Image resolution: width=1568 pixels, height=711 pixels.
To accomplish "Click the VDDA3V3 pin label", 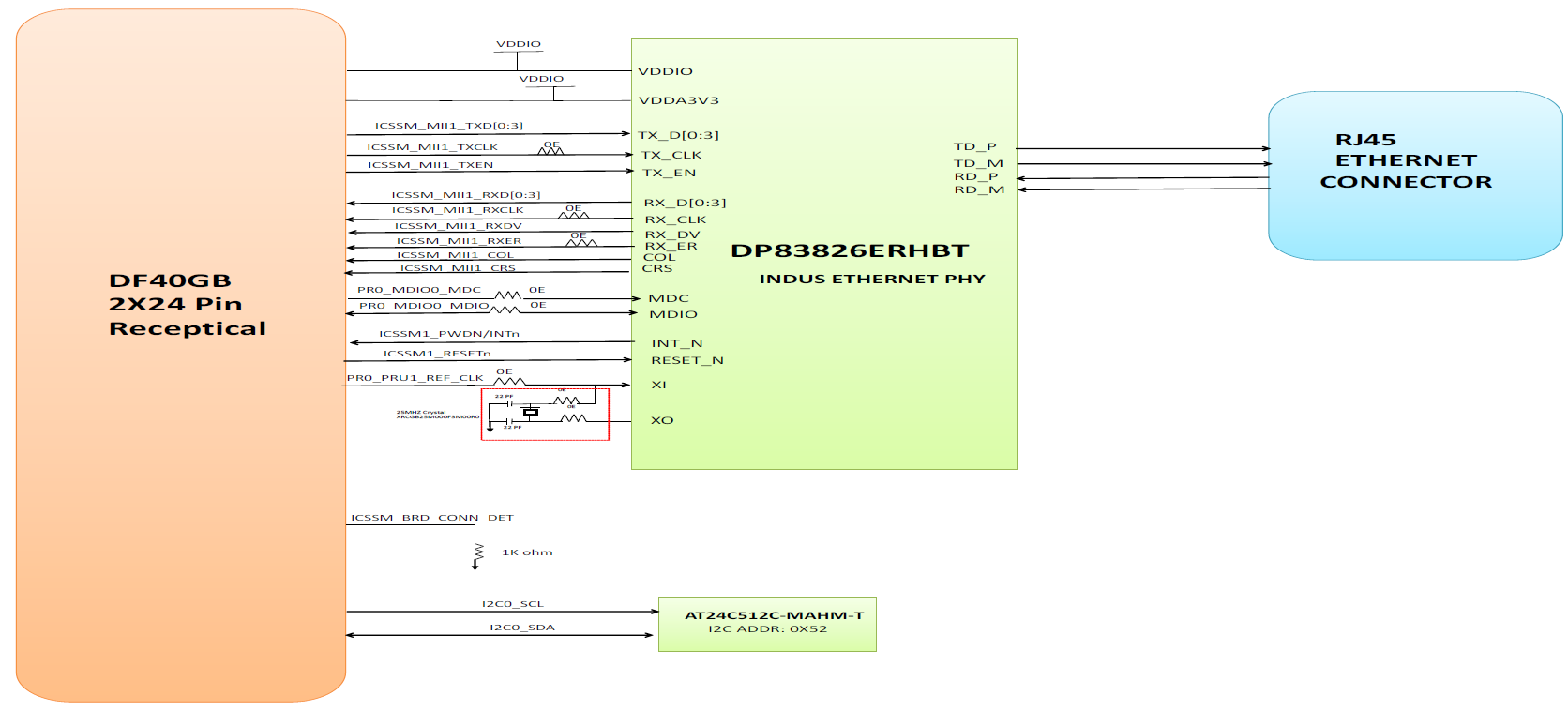I will coord(679,100).
